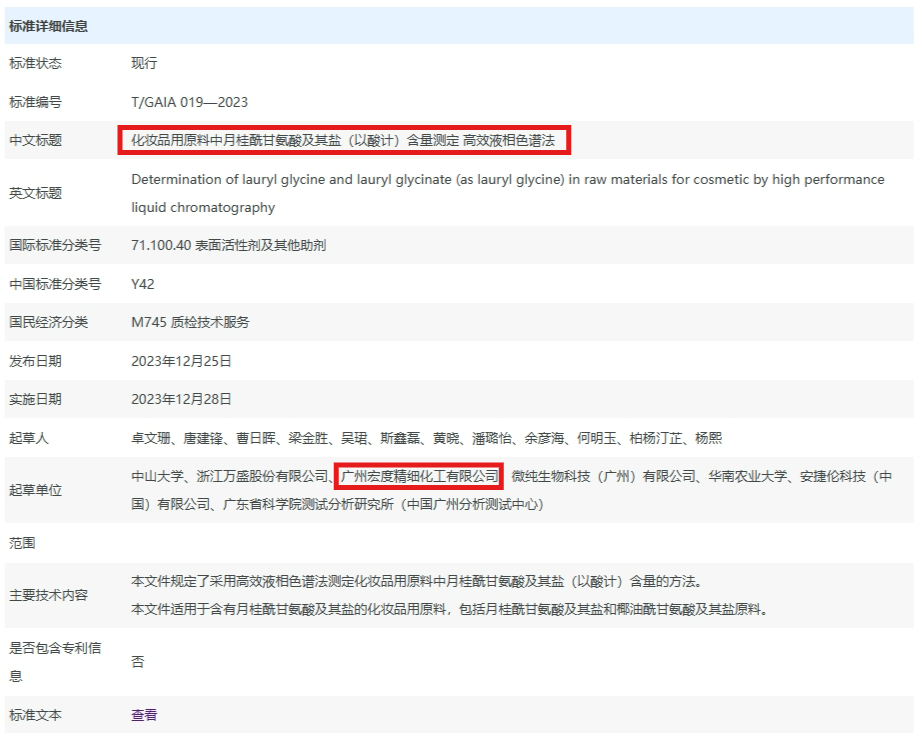
Task: Click the Y42 China classification code
Action: [143, 284]
